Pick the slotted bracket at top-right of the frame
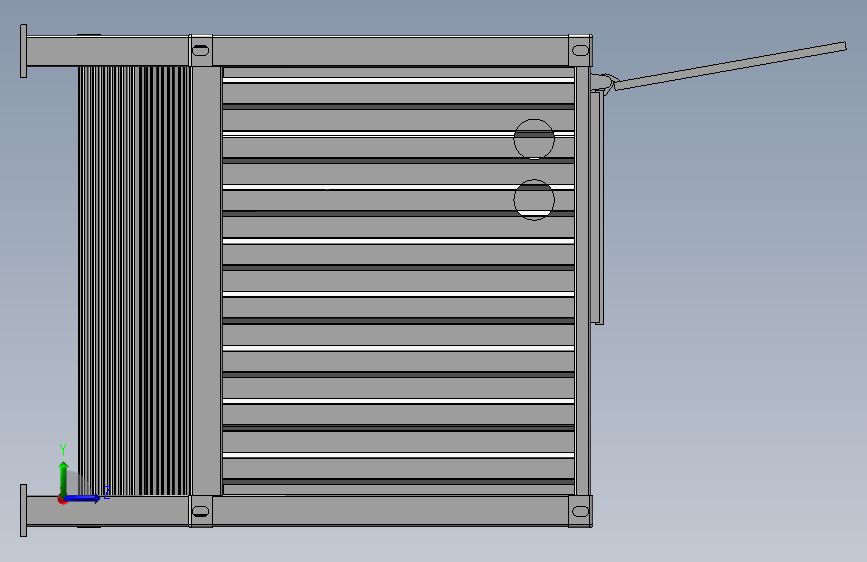The image size is (867, 562). point(581,50)
